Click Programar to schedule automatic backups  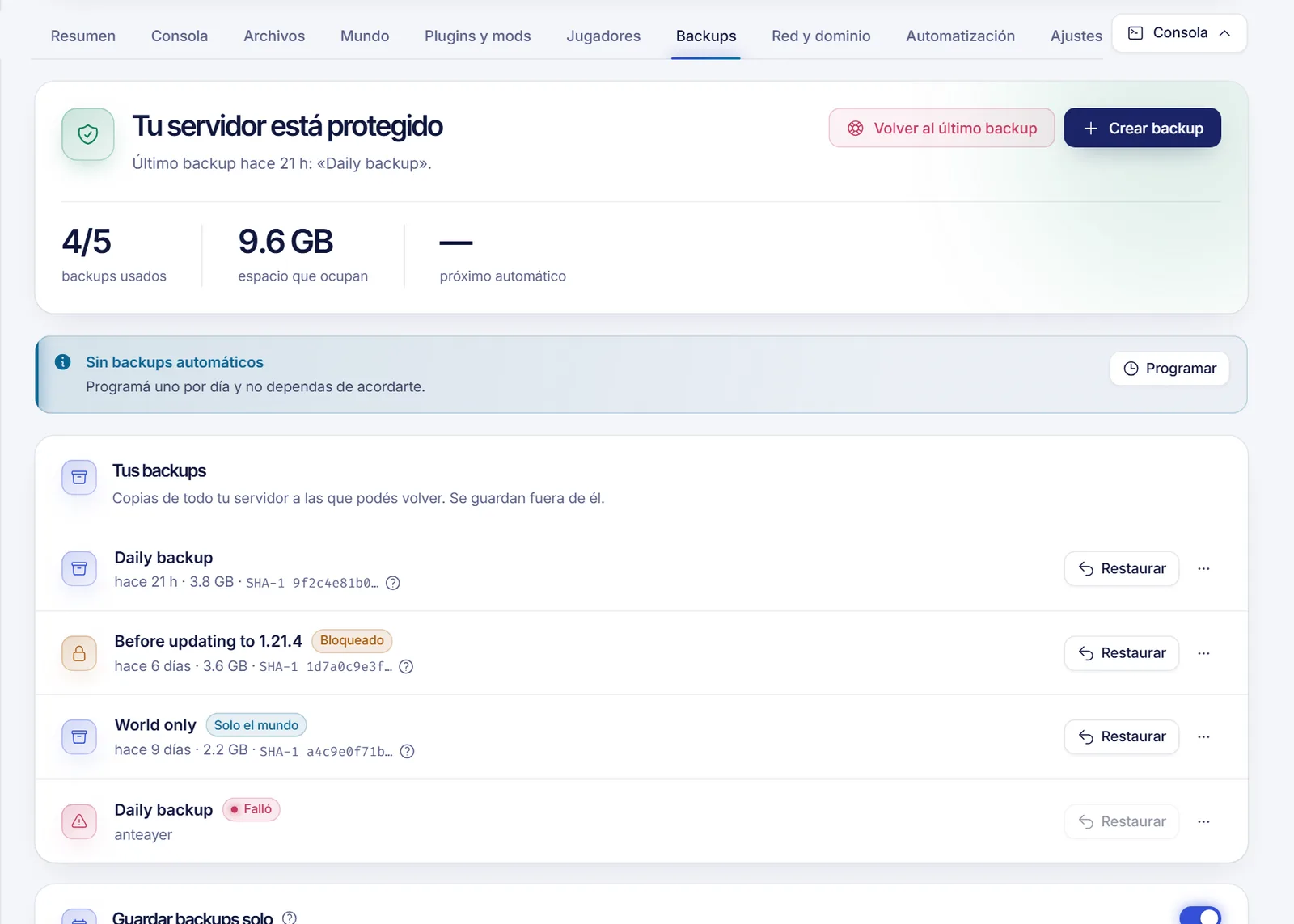point(1169,369)
